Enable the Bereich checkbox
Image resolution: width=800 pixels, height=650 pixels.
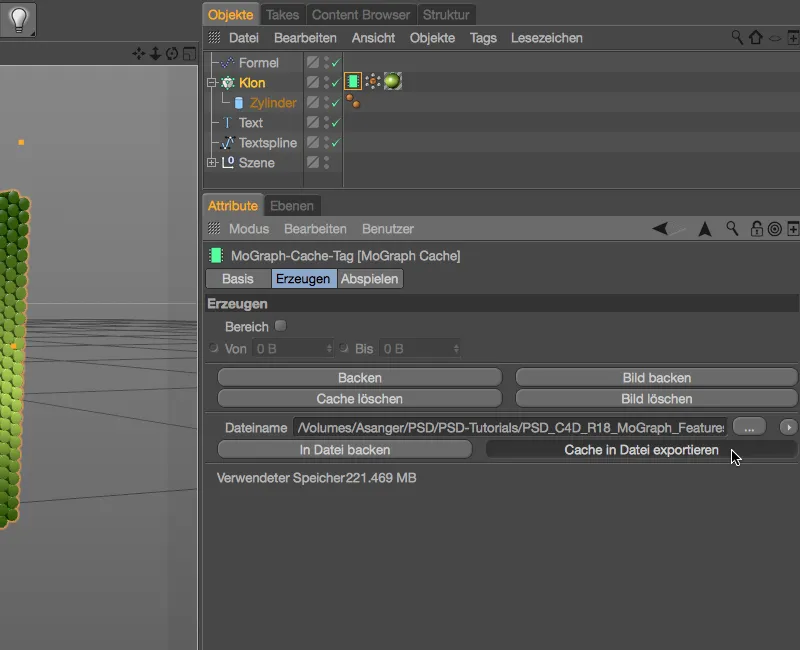click(x=281, y=326)
